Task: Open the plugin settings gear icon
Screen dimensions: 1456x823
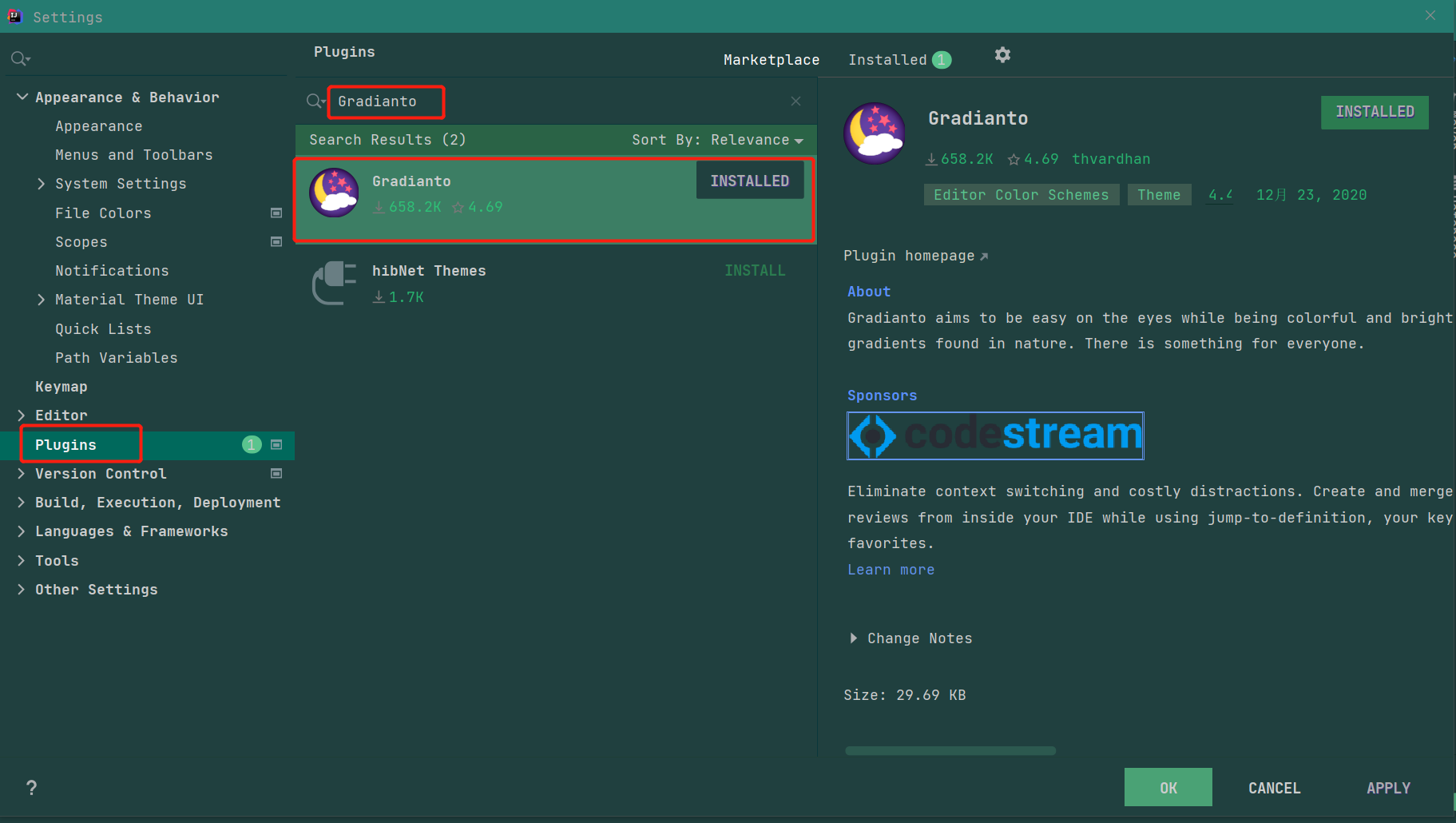Action: click(x=1002, y=55)
